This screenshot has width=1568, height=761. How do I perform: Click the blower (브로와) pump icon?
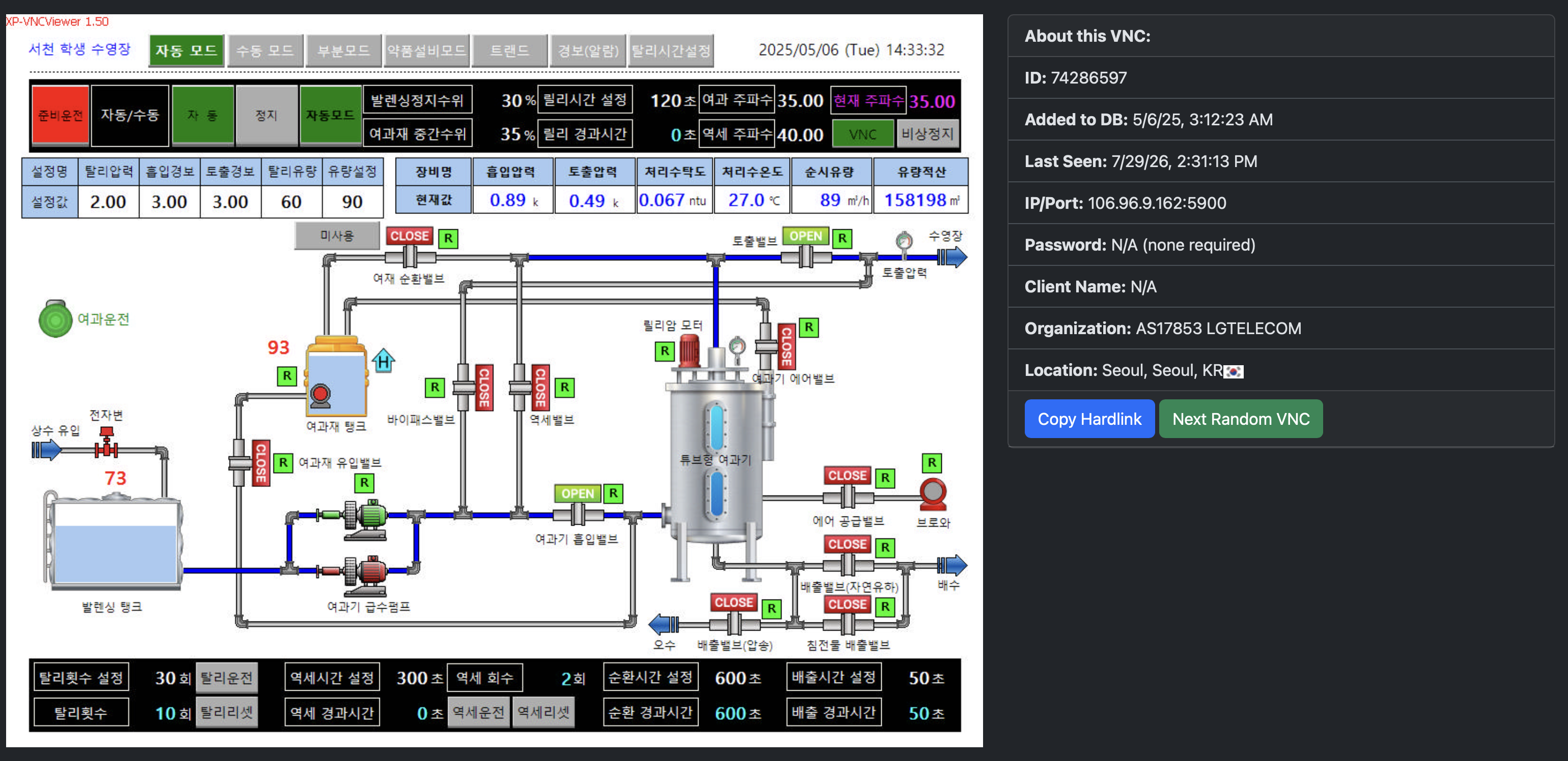[x=933, y=495]
